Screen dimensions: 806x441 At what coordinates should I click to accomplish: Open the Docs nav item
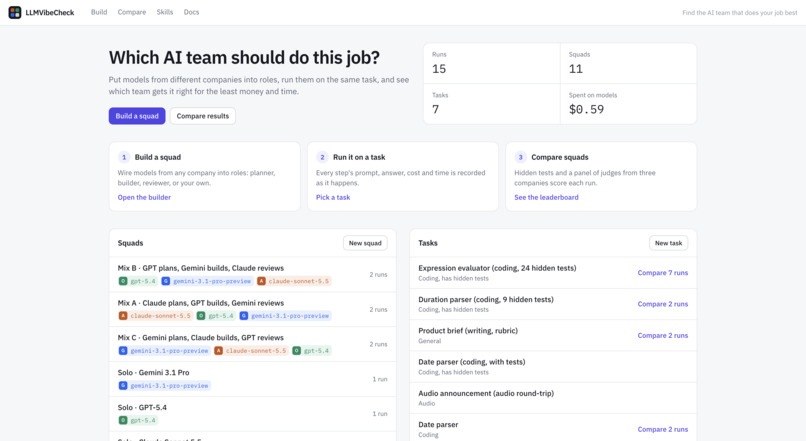(191, 12)
